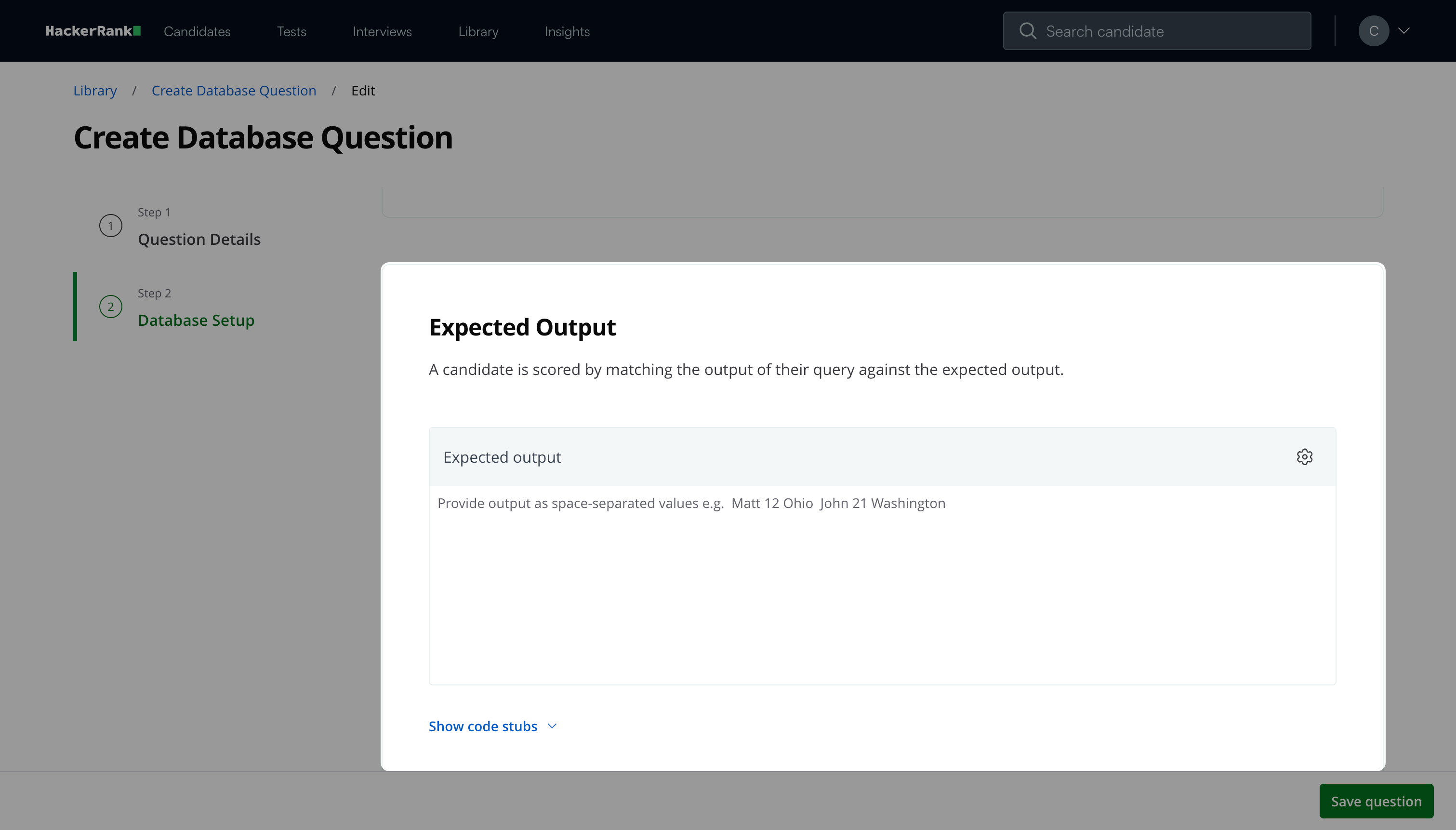Click the Step 1 circle icon
The width and height of the screenshot is (1456, 830).
pos(110,226)
